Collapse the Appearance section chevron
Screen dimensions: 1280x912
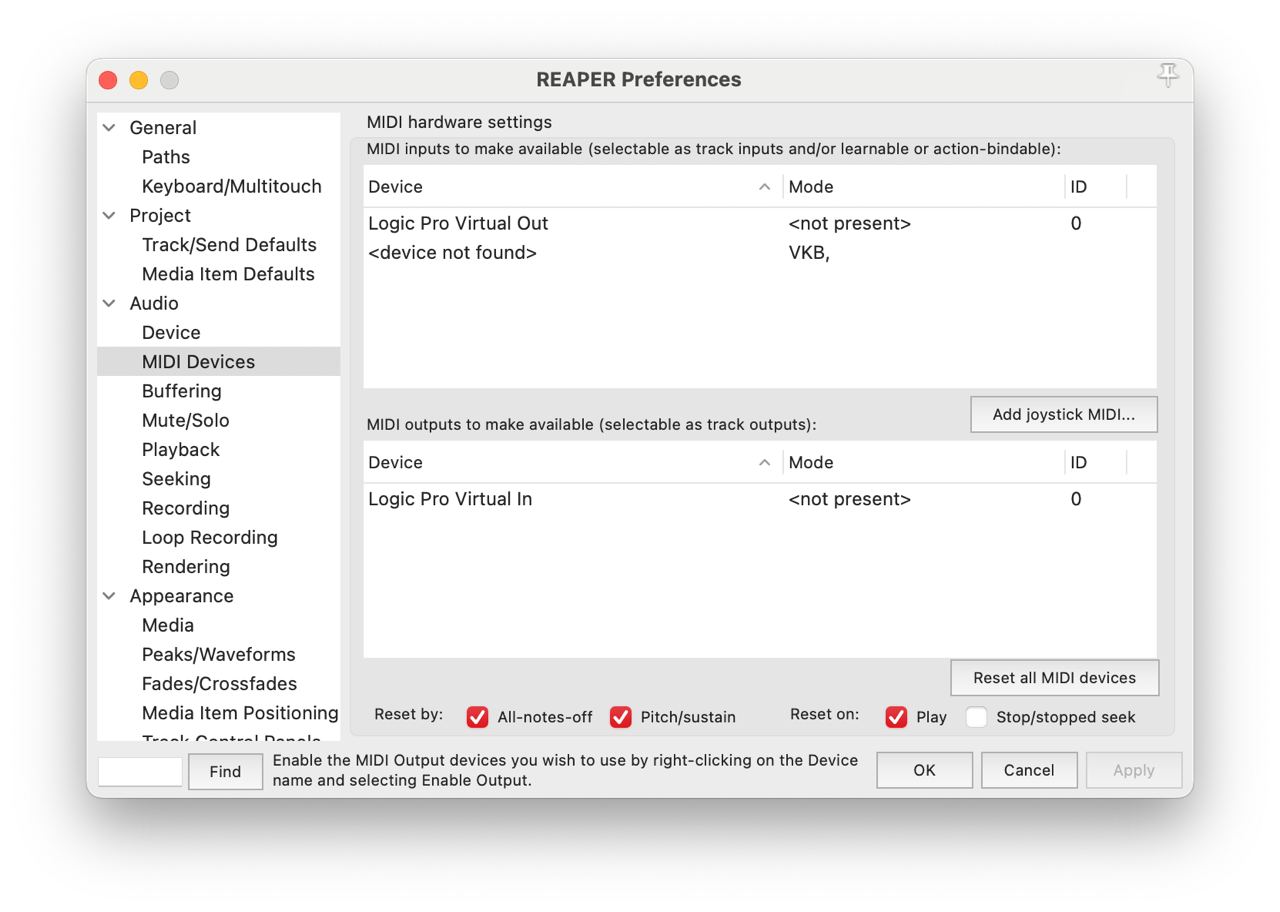[x=110, y=596]
